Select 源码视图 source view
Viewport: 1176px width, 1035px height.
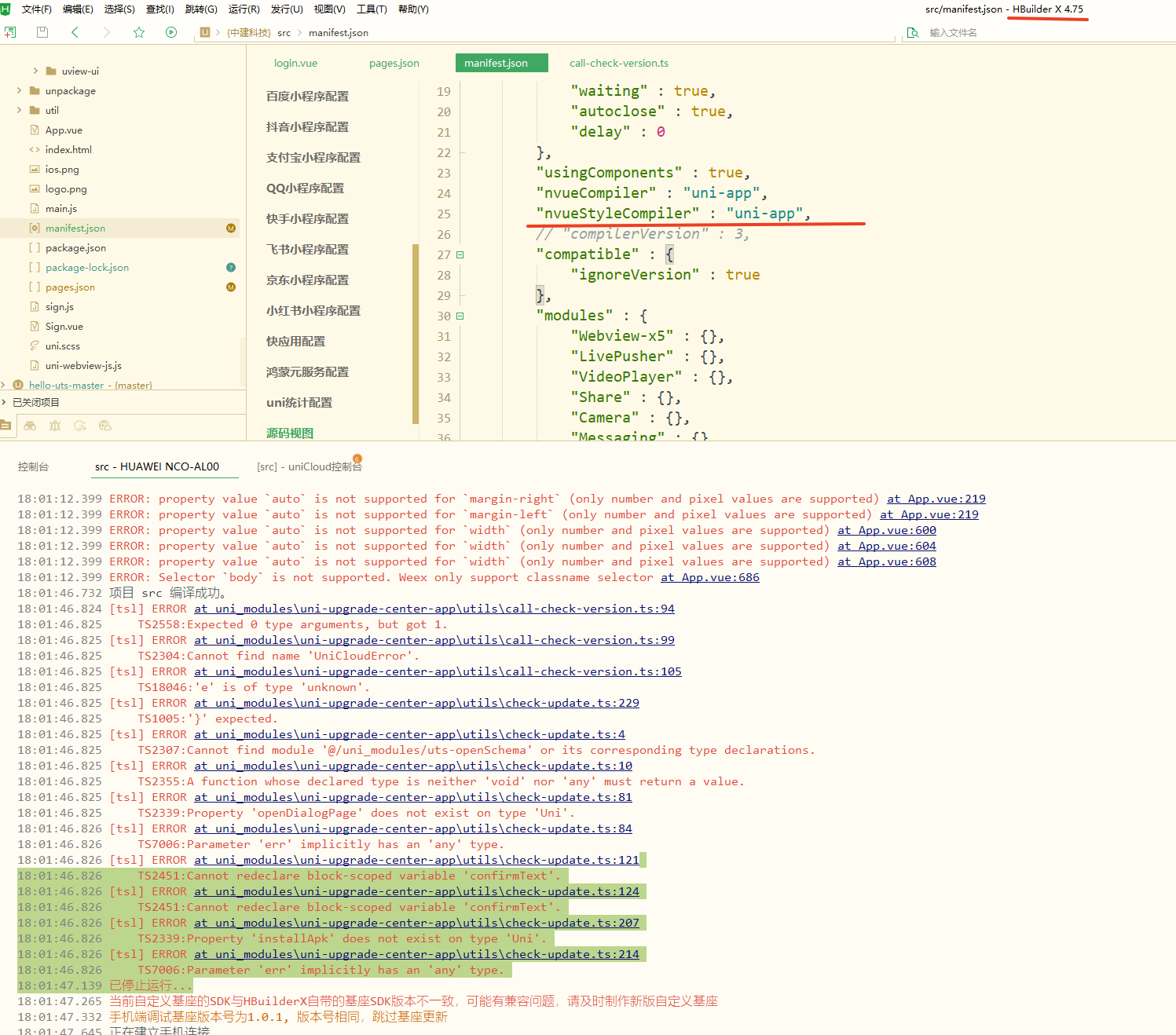click(x=290, y=433)
